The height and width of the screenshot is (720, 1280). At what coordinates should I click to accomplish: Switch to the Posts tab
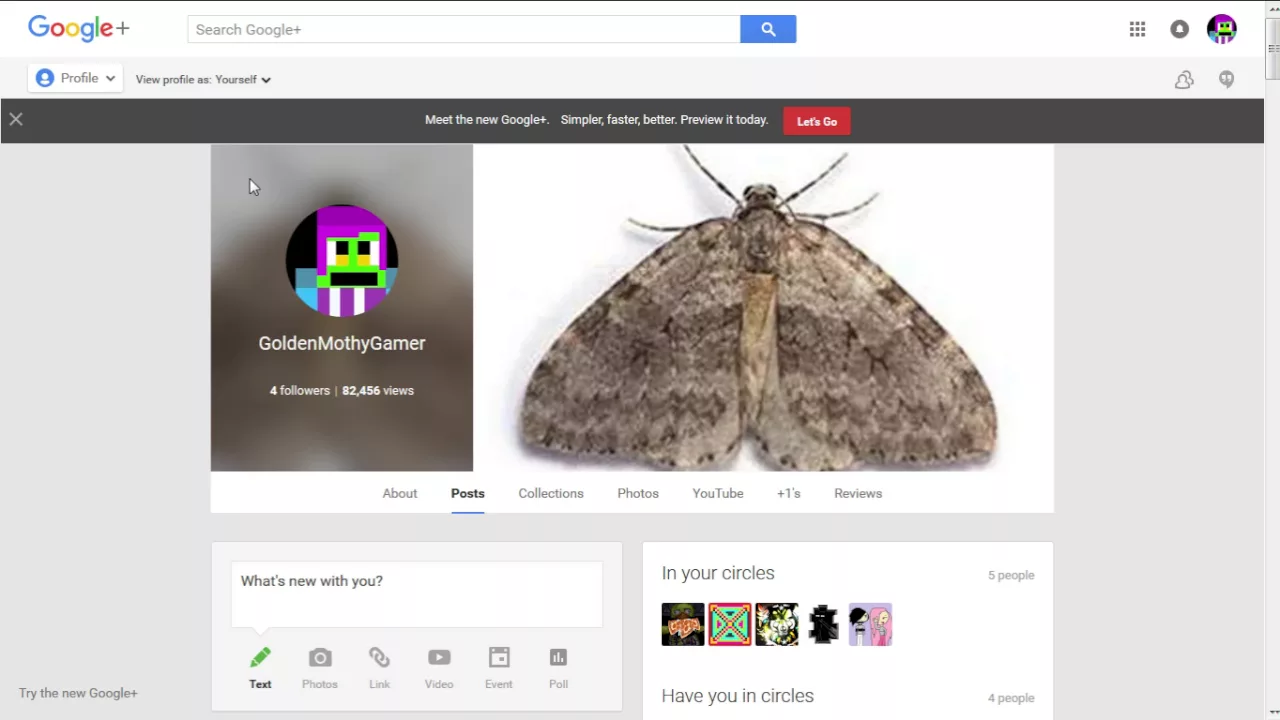[x=468, y=493]
